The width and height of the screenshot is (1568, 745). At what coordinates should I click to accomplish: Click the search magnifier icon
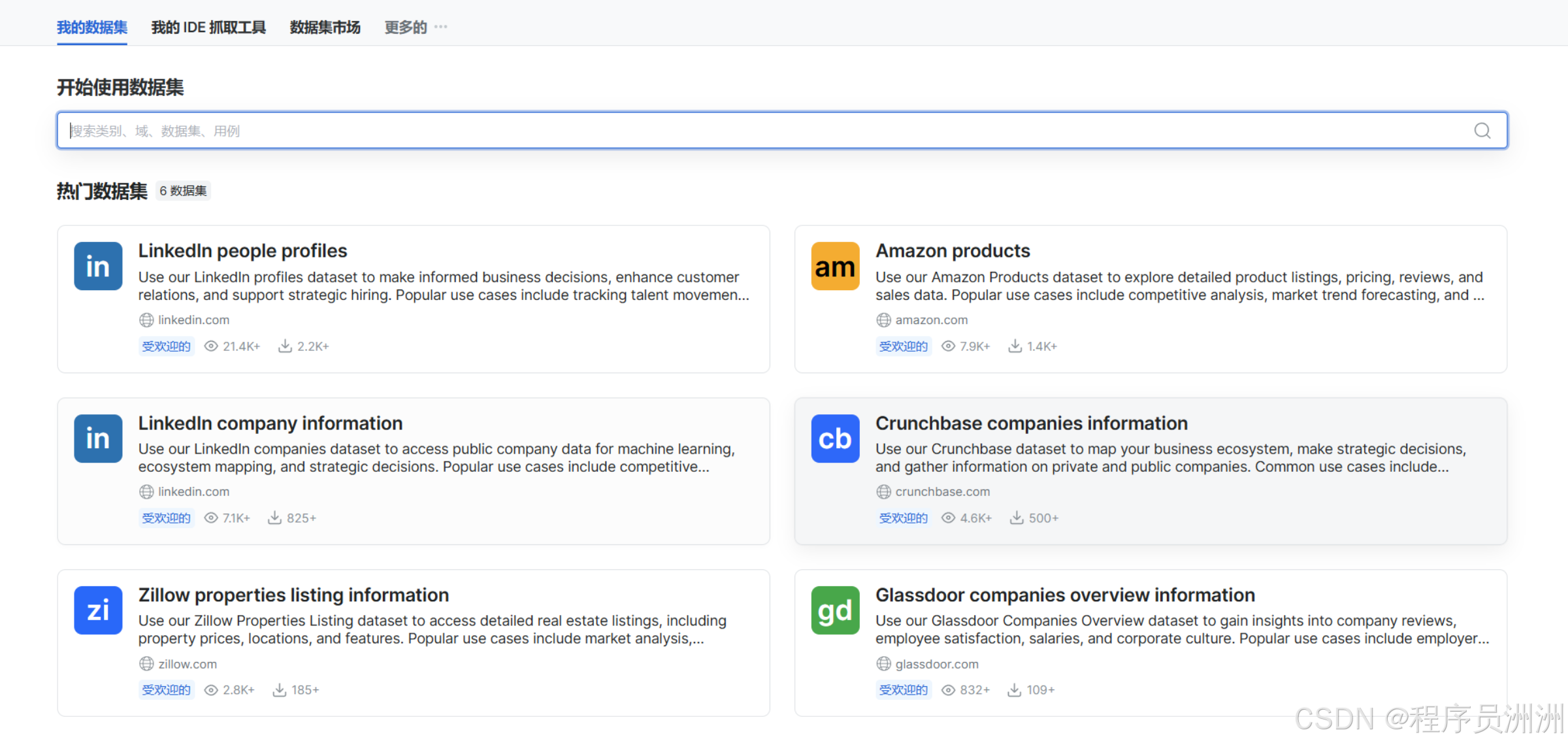pos(1482,131)
